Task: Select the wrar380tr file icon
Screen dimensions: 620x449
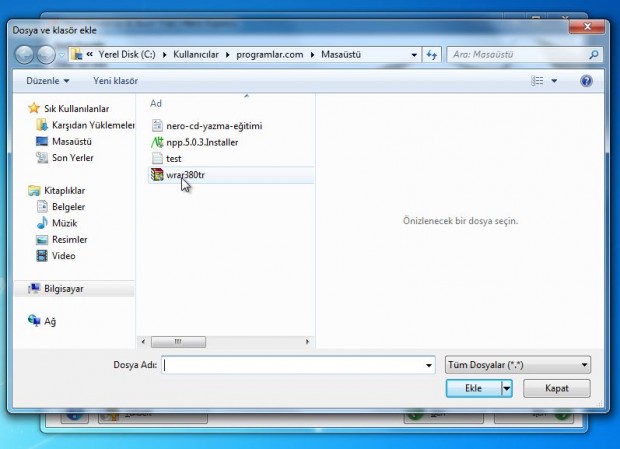Action: click(x=157, y=175)
